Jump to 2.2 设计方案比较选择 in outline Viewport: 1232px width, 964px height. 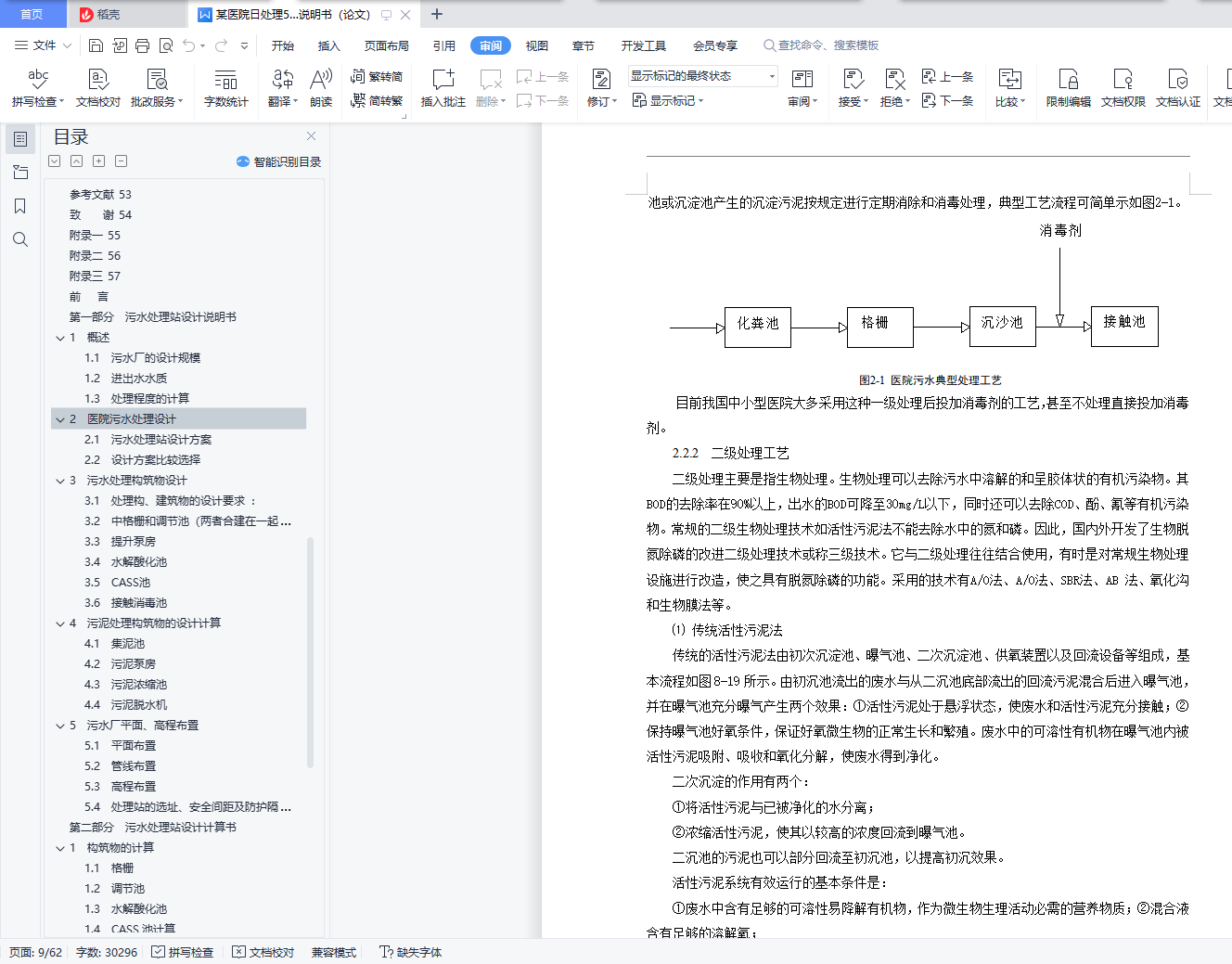142,460
